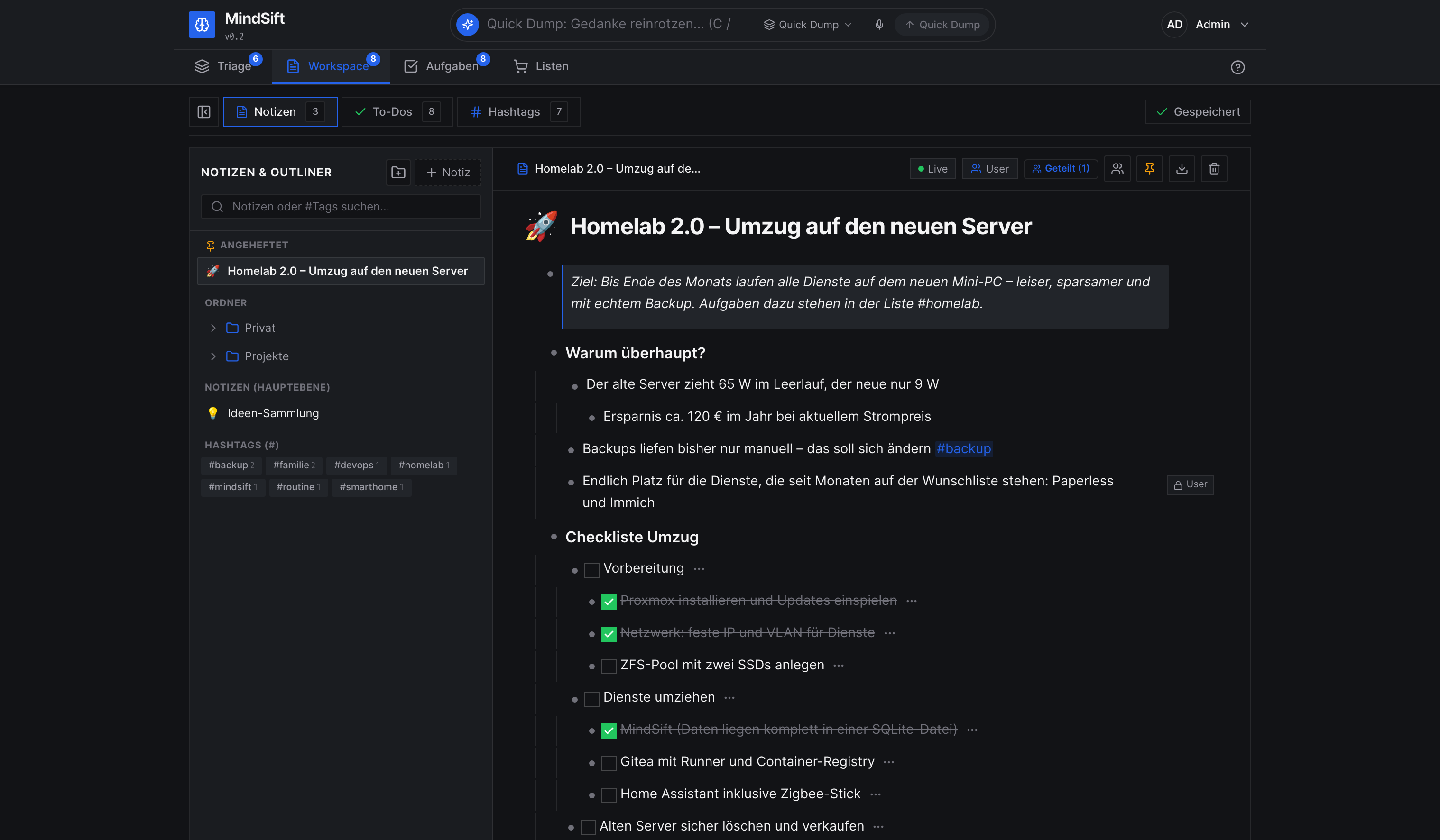
Task: Expand the Privat folder chevron
Action: [213, 328]
